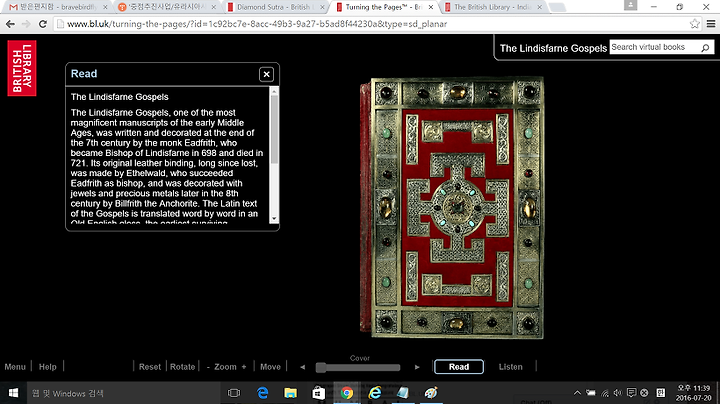Reset the book view
Viewport: 720px width, 404px height.
150,367
